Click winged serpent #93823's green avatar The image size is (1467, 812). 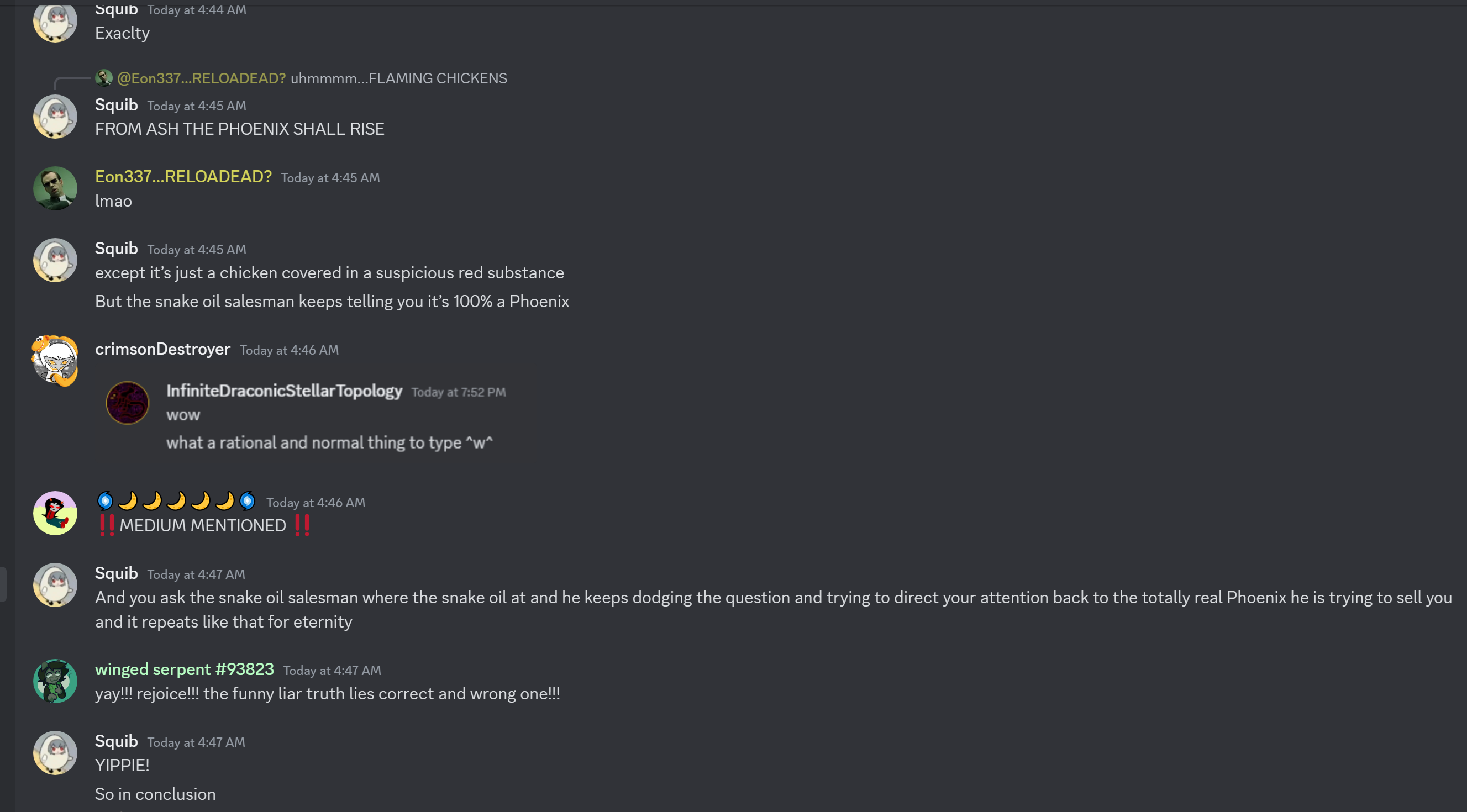pos(55,681)
